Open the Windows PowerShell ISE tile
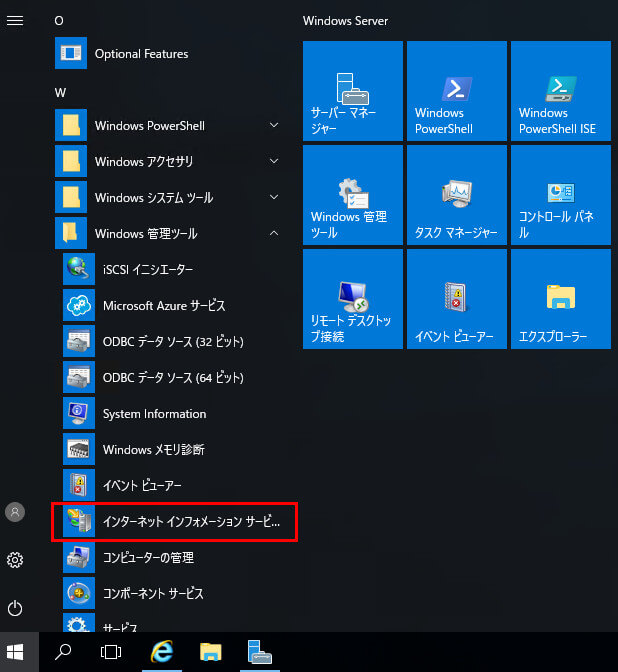Image resolution: width=618 pixels, height=672 pixels. pyautogui.click(x=560, y=91)
